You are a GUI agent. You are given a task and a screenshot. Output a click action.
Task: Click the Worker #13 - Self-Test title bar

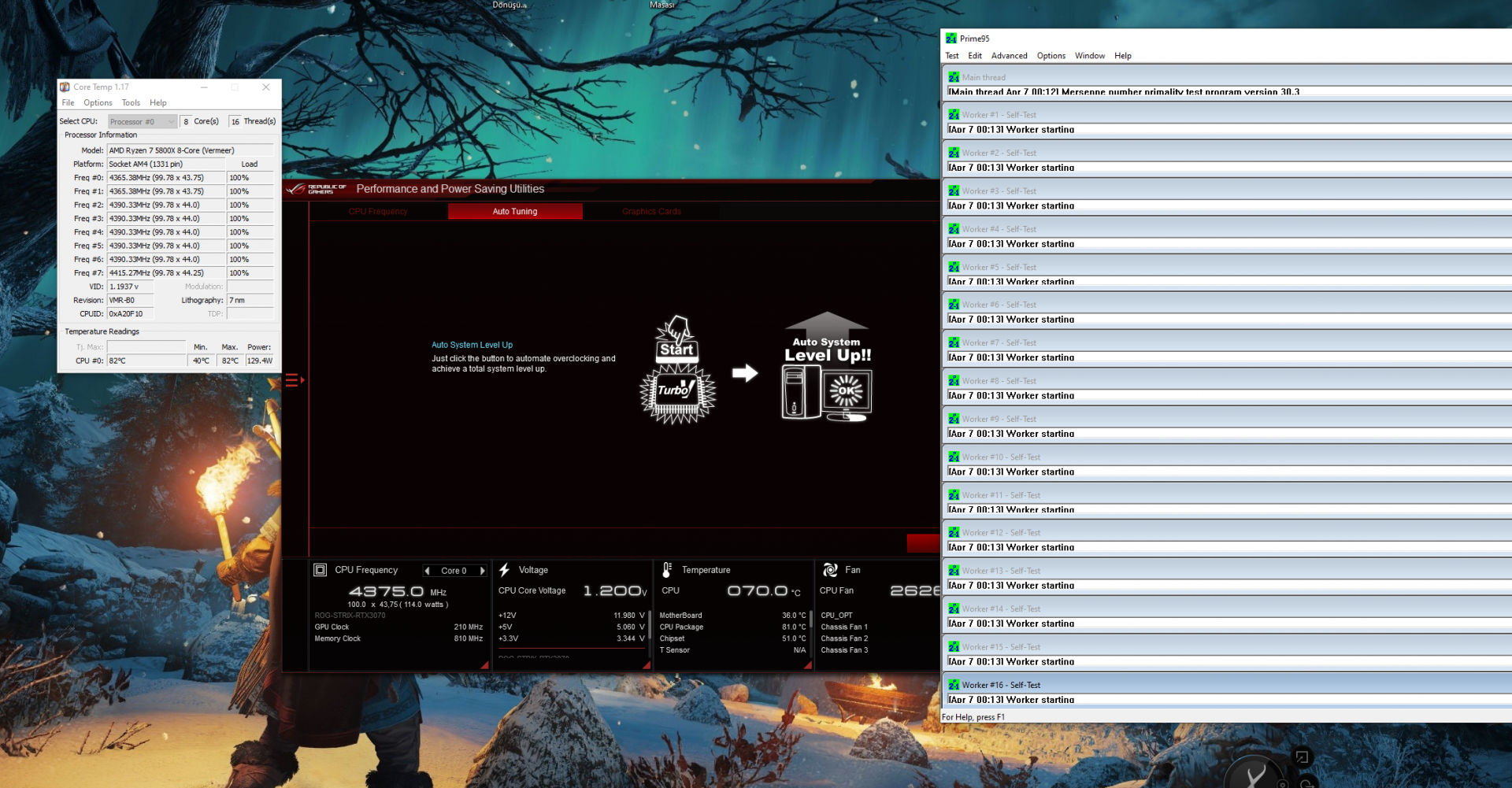(x=1228, y=571)
